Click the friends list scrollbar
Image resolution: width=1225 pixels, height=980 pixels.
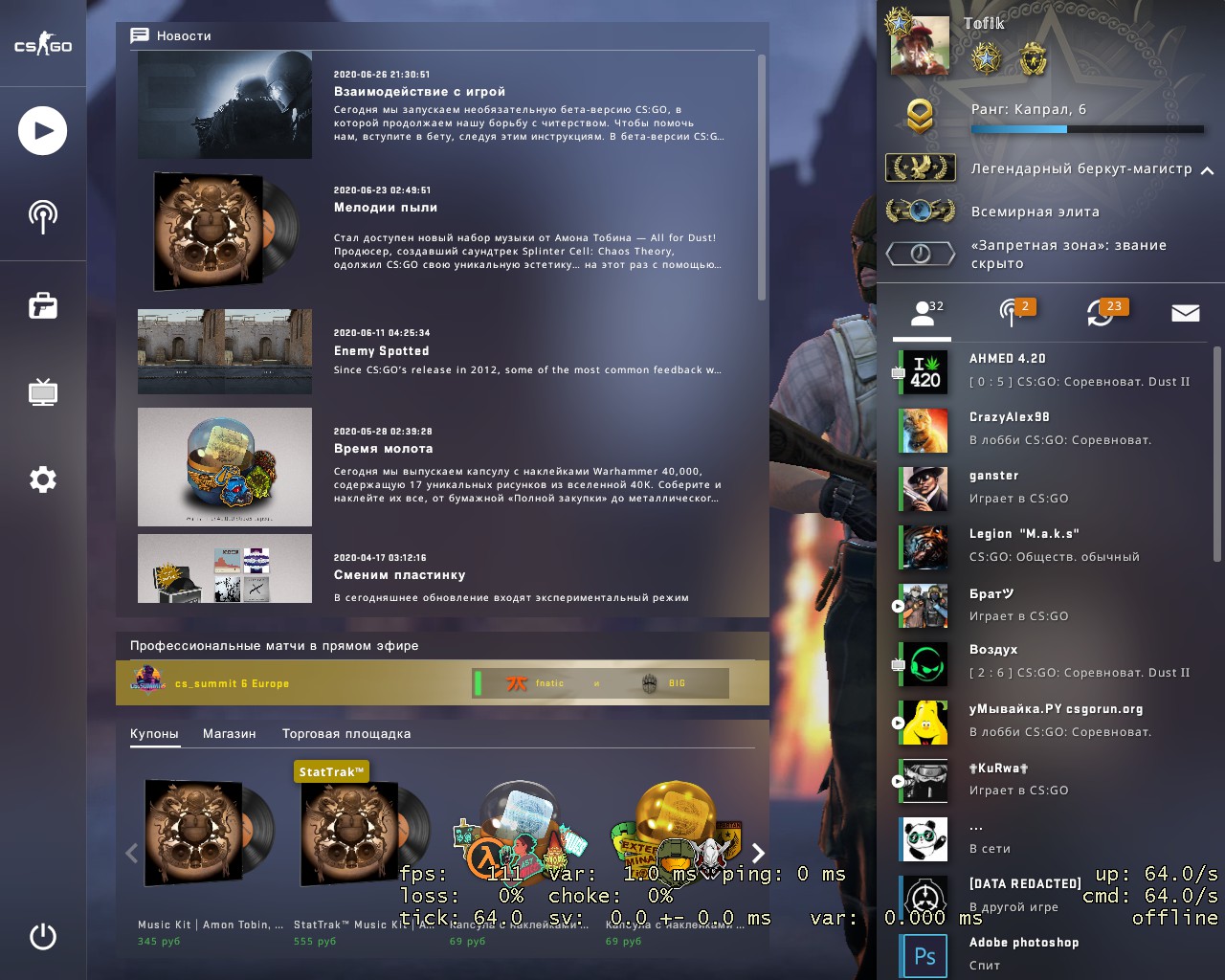[1217, 454]
